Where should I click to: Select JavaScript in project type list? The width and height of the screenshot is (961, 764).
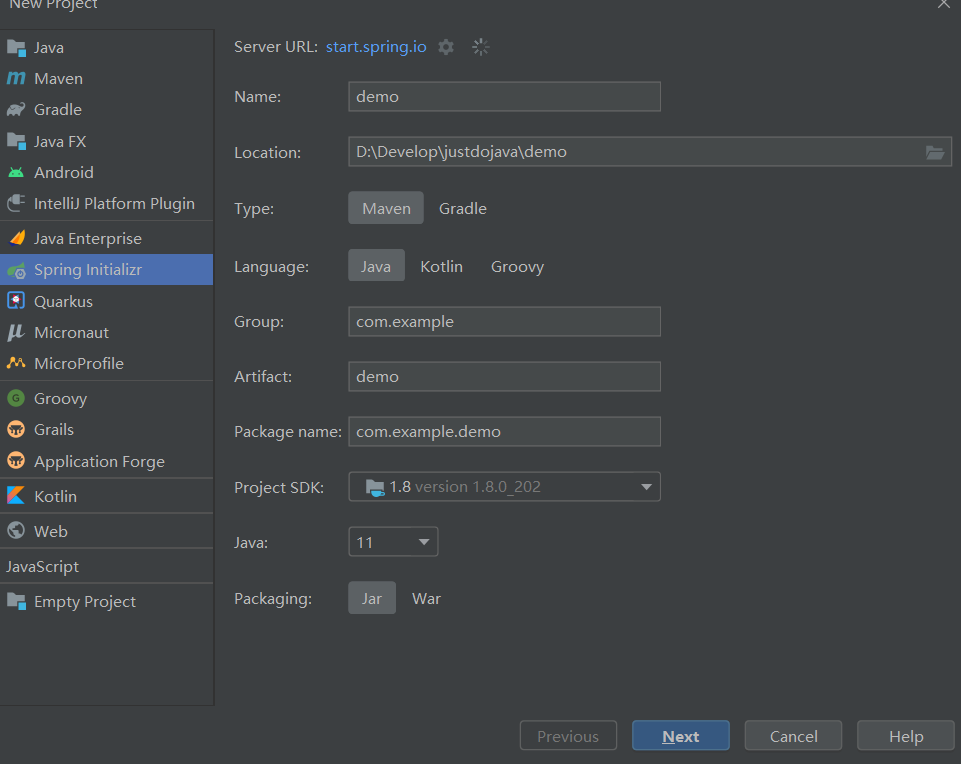click(x=107, y=567)
